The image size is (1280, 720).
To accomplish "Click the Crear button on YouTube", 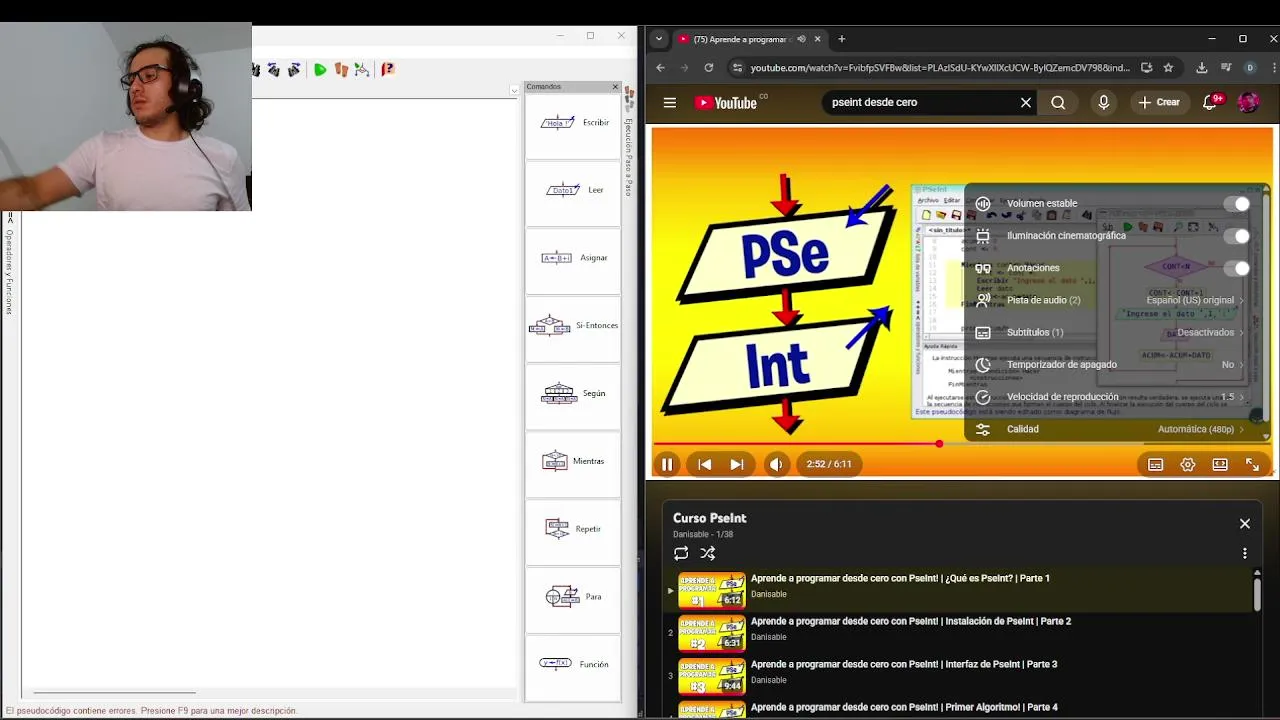I will [1159, 102].
